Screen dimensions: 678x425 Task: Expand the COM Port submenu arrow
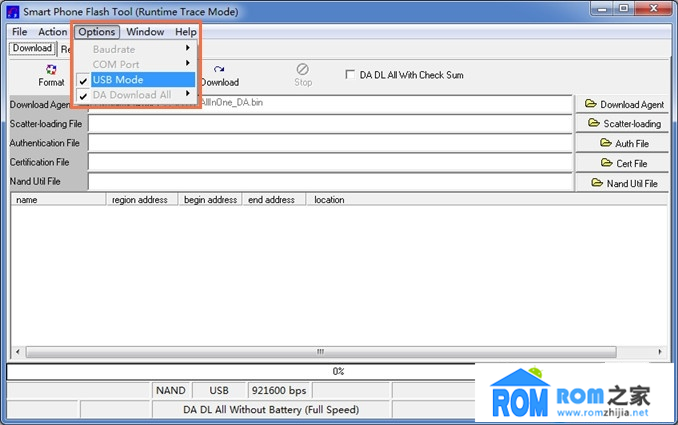(x=188, y=63)
